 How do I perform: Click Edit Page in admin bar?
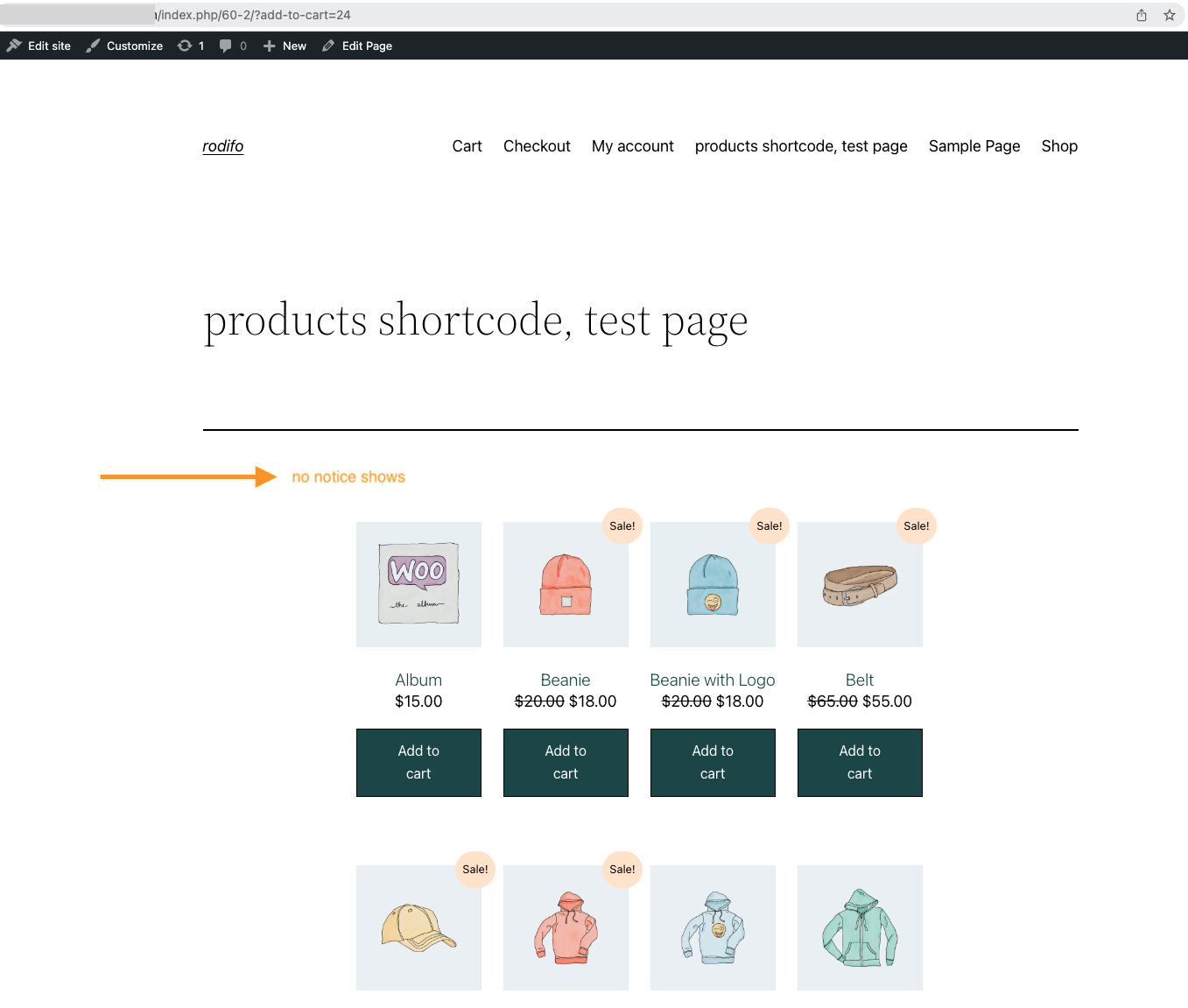pyautogui.click(x=357, y=46)
